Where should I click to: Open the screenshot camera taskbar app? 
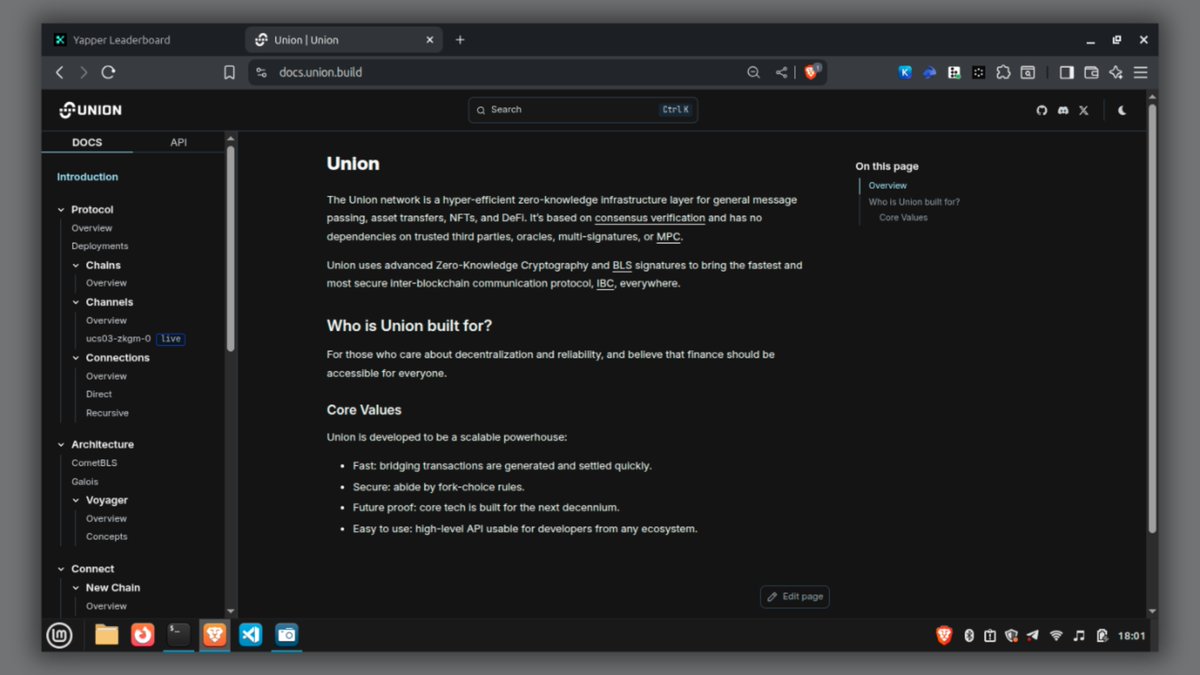point(287,635)
